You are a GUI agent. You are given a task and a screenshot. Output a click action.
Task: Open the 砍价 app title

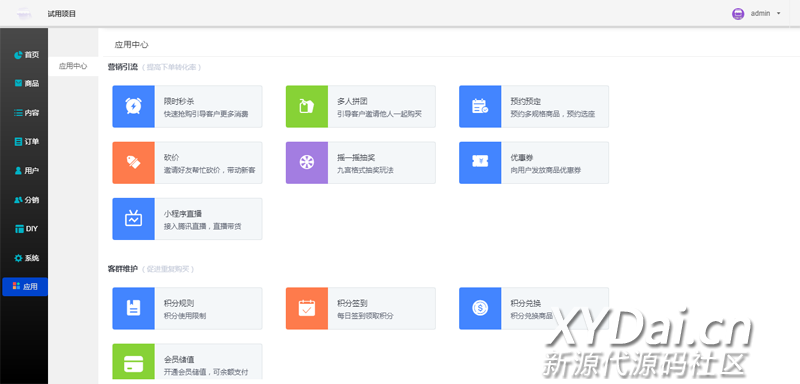171,158
